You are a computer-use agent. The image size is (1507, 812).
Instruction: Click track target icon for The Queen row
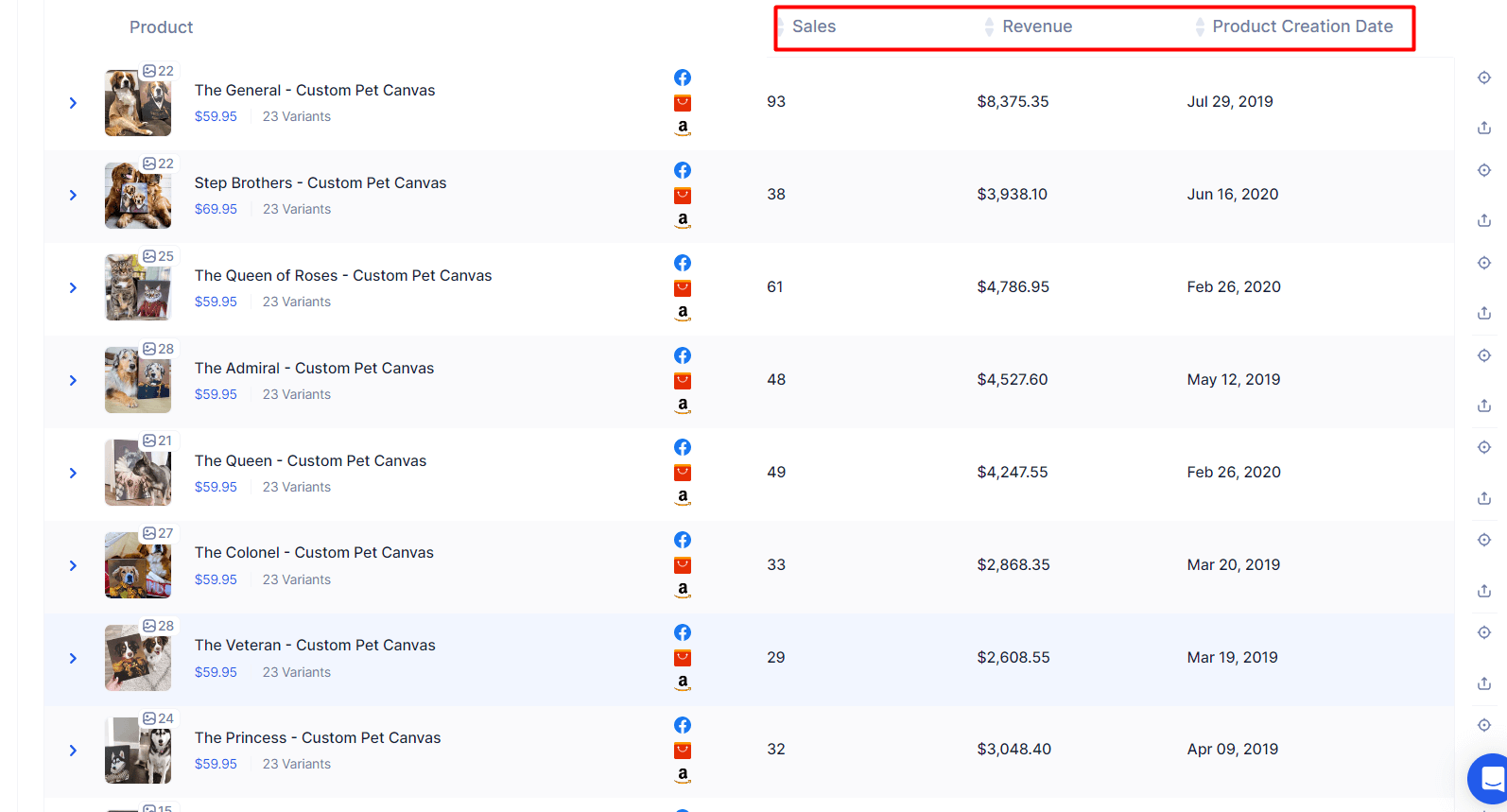(x=1484, y=447)
